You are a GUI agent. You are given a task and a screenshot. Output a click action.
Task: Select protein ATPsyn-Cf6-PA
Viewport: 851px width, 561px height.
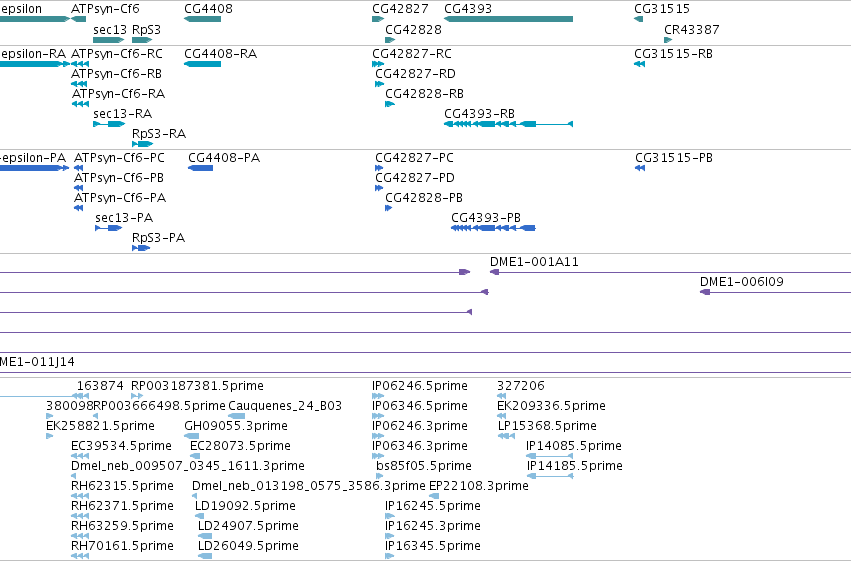tap(120, 198)
